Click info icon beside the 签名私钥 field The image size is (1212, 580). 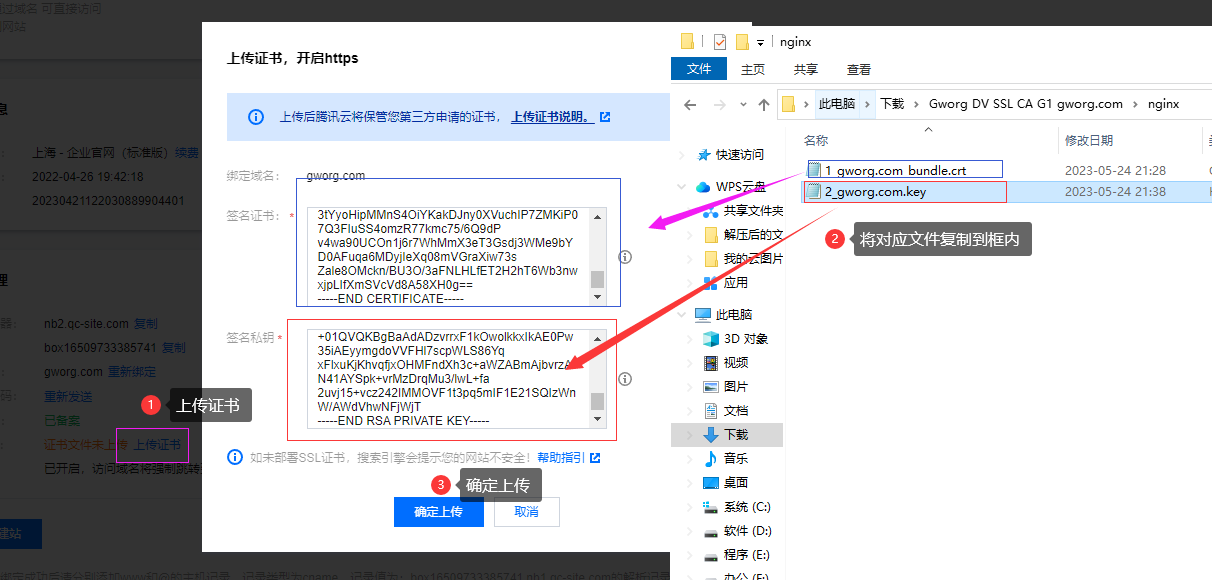point(625,379)
